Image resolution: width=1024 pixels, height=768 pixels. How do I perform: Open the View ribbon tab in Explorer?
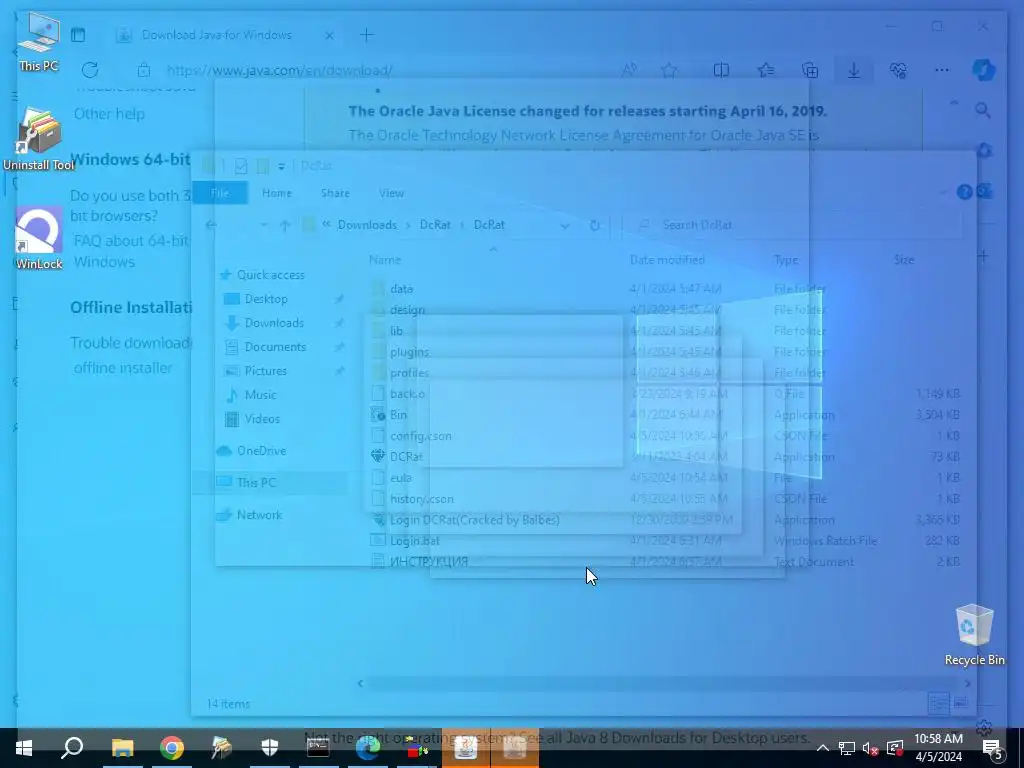(x=391, y=193)
